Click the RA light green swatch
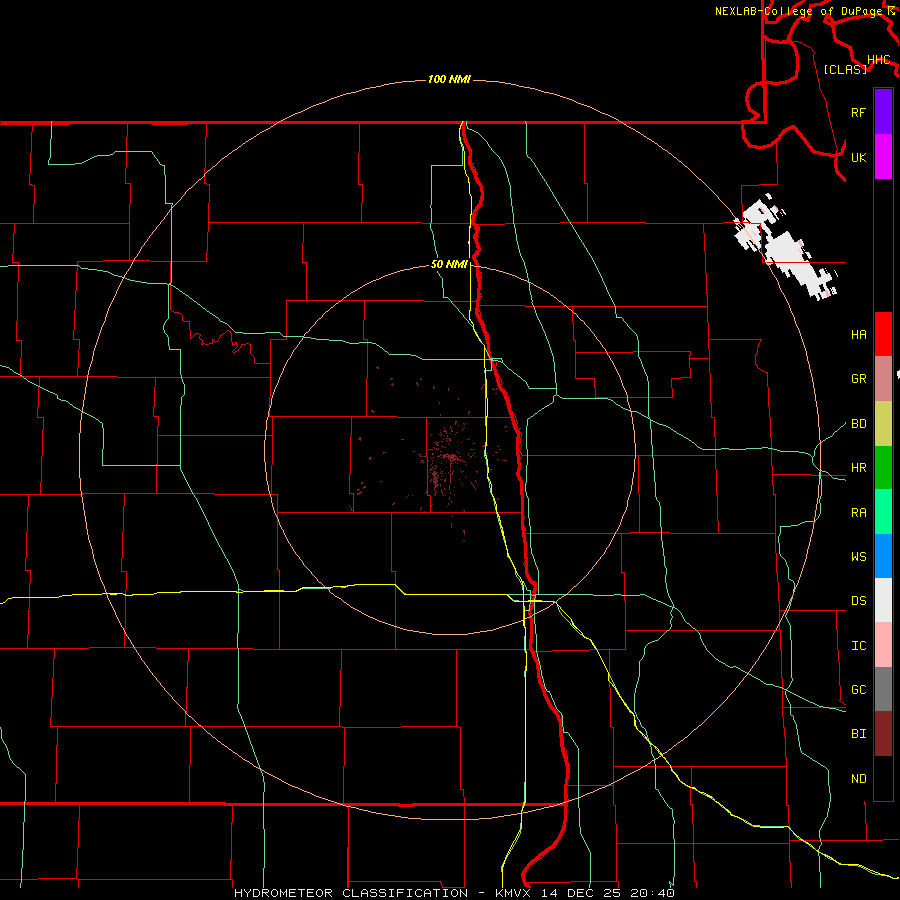 (x=883, y=512)
